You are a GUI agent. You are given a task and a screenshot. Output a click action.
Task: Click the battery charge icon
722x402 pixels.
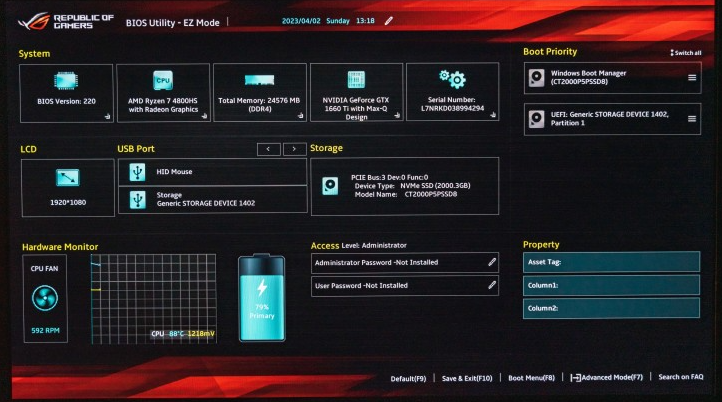click(262, 298)
